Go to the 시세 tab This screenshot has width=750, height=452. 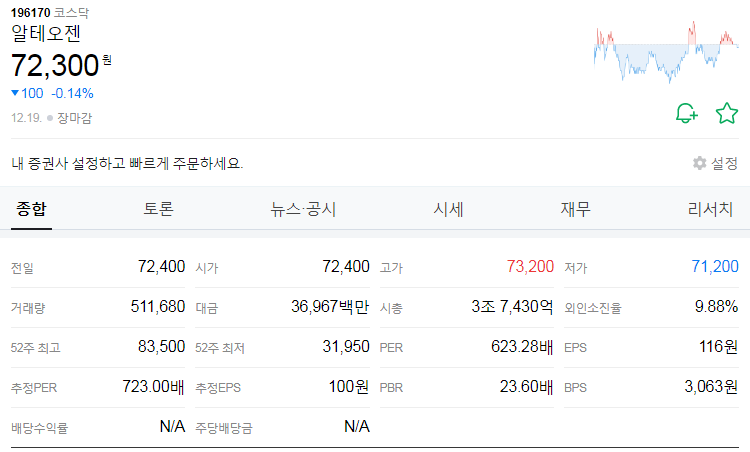point(448,209)
